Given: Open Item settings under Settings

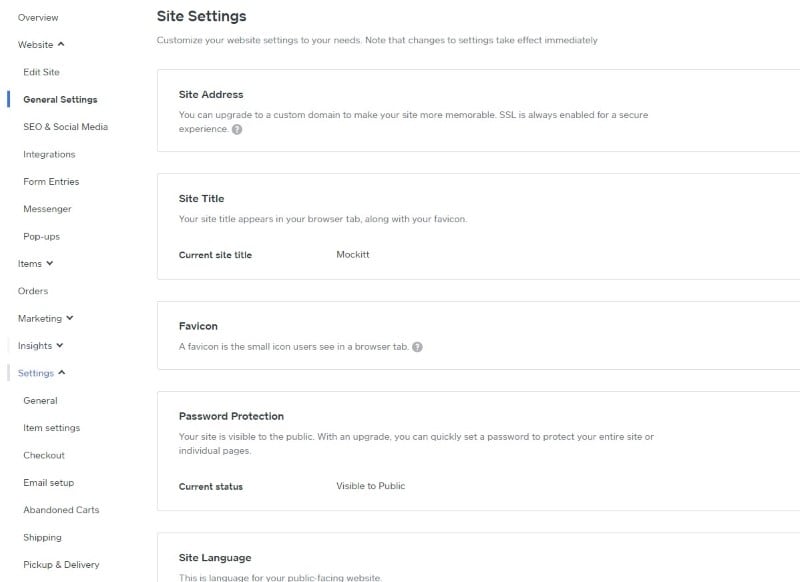Looking at the screenshot, I should (51, 428).
